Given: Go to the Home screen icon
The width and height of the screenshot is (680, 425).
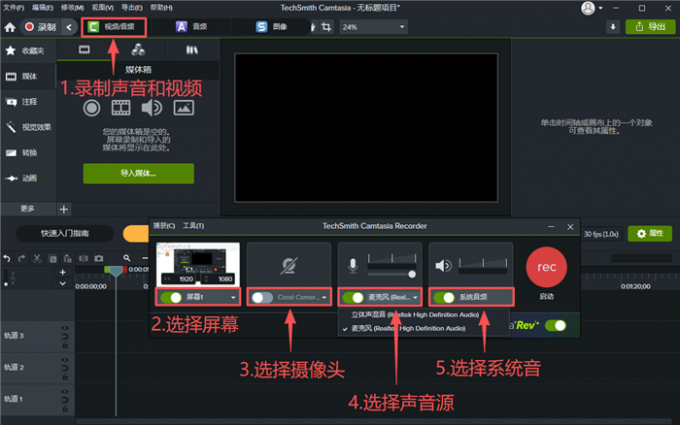Looking at the screenshot, I should tap(10, 27).
